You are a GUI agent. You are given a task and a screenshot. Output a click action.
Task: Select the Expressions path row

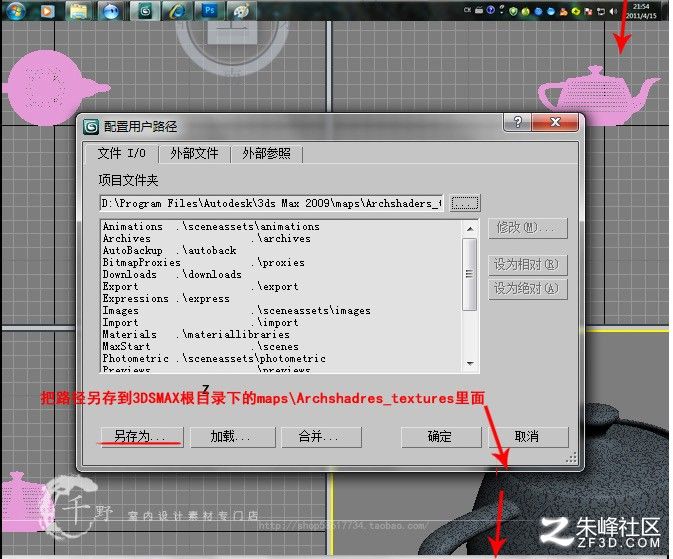pos(281,298)
